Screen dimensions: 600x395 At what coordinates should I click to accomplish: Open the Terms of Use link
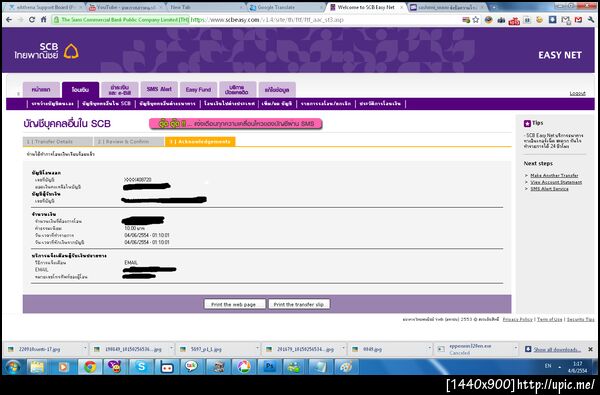(549, 319)
